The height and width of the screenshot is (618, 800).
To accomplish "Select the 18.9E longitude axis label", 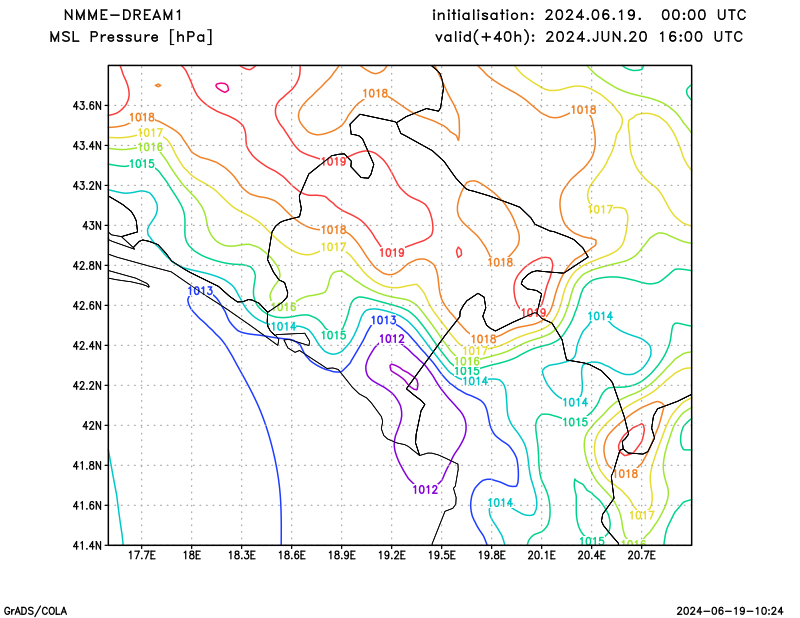I will click(341, 555).
